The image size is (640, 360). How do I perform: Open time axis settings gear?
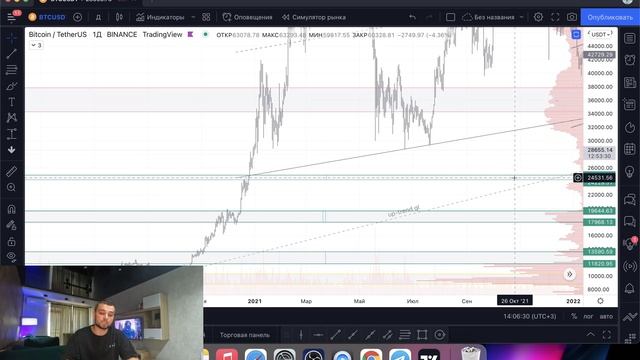[x=600, y=301]
